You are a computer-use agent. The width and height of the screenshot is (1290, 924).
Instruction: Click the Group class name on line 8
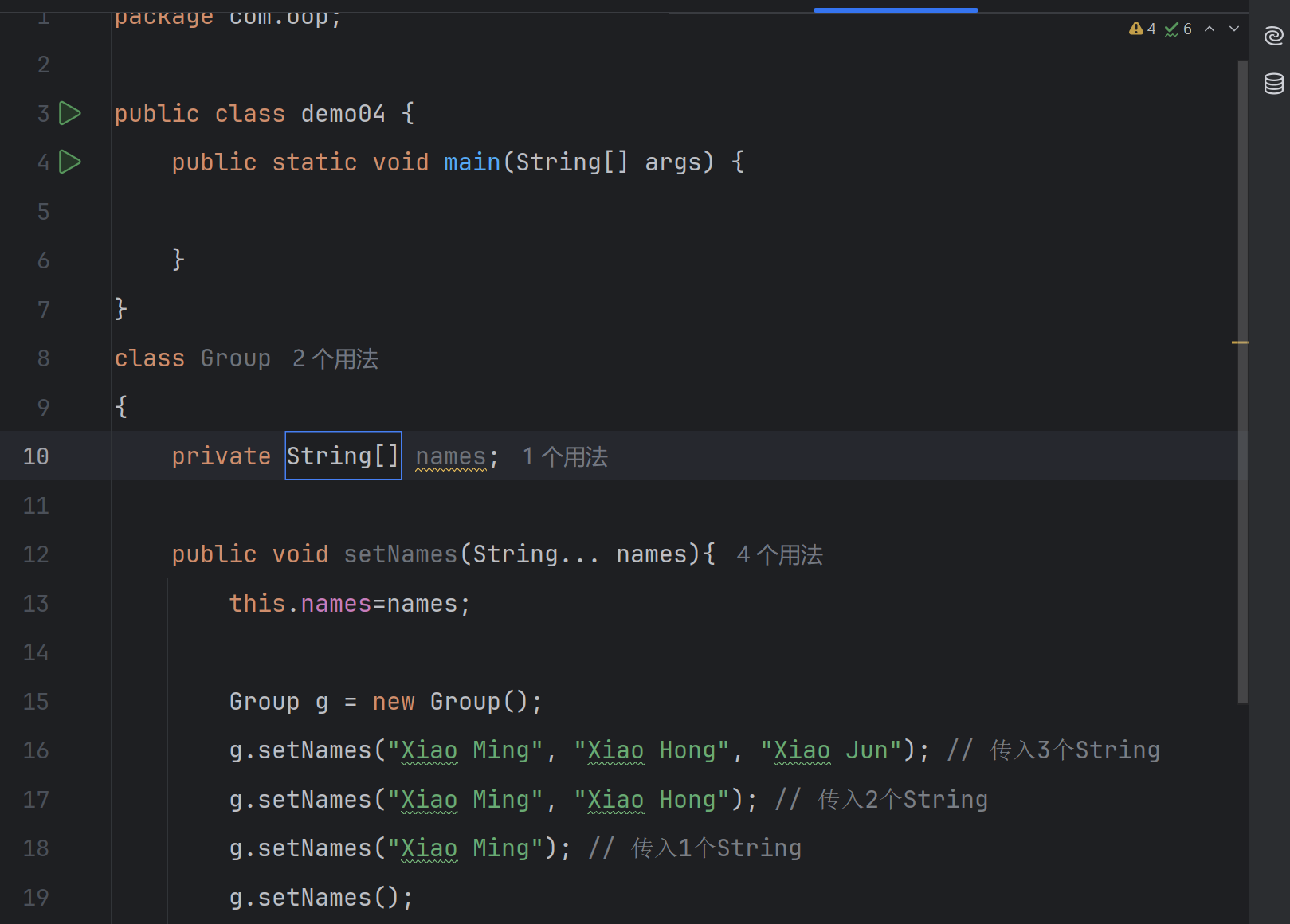tap(236, 358)
